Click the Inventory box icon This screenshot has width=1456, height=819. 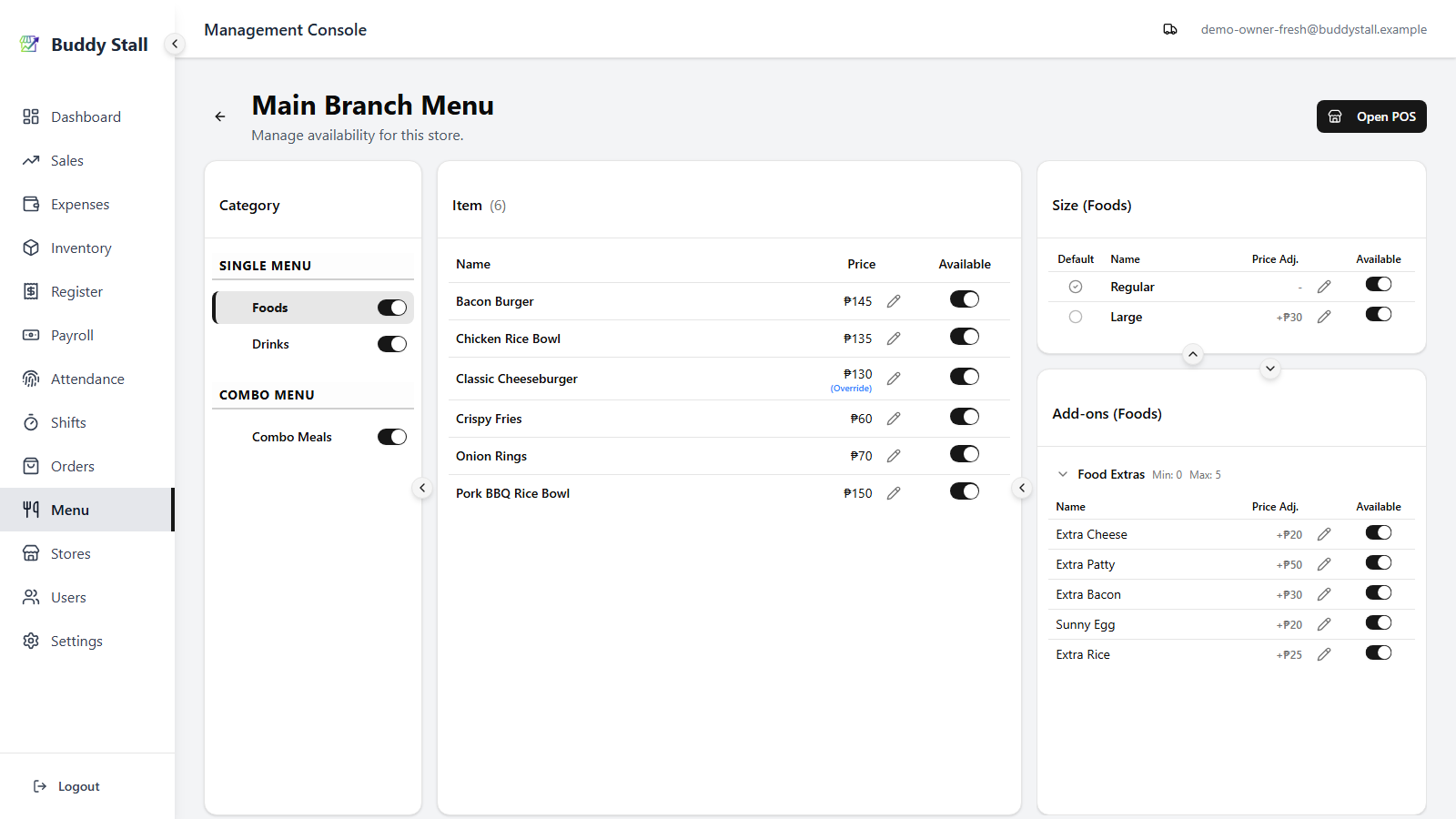point(31,248)
